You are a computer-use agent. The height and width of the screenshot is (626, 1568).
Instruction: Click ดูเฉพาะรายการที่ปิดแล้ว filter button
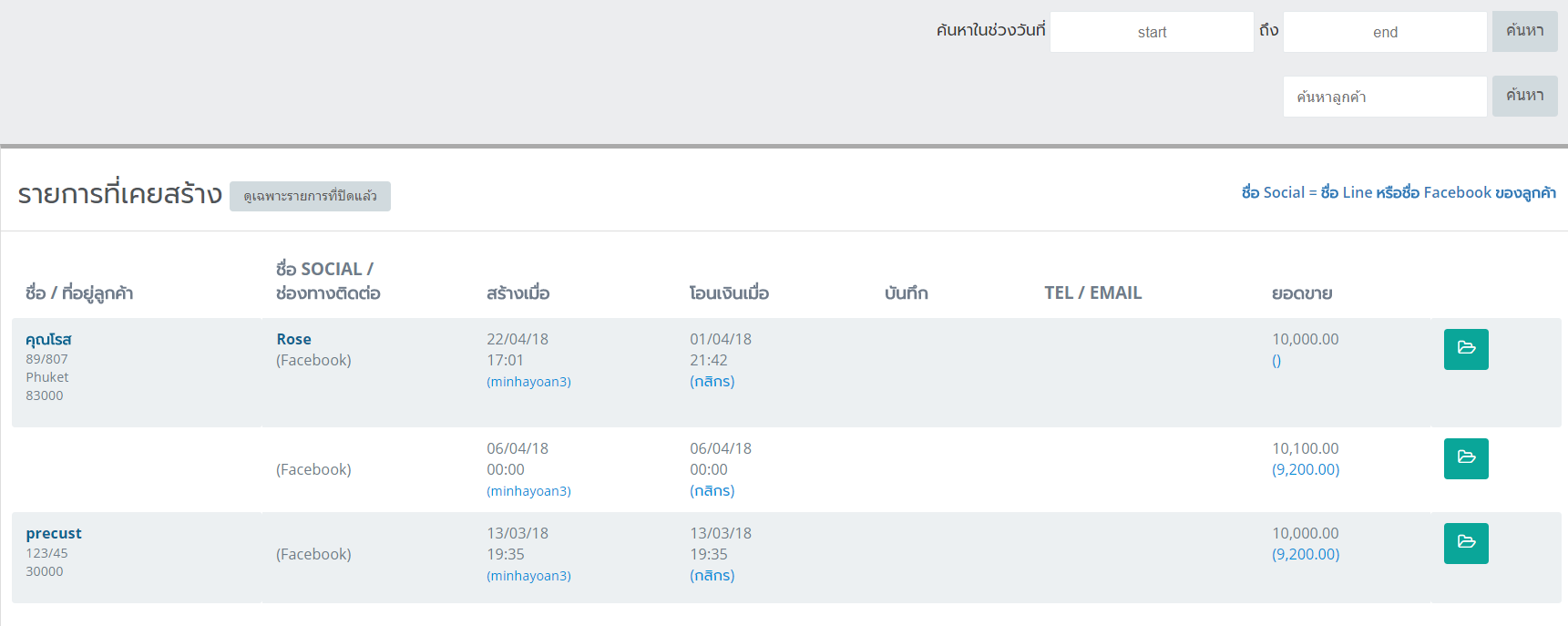pyautogui.click(x=310, y=196)
